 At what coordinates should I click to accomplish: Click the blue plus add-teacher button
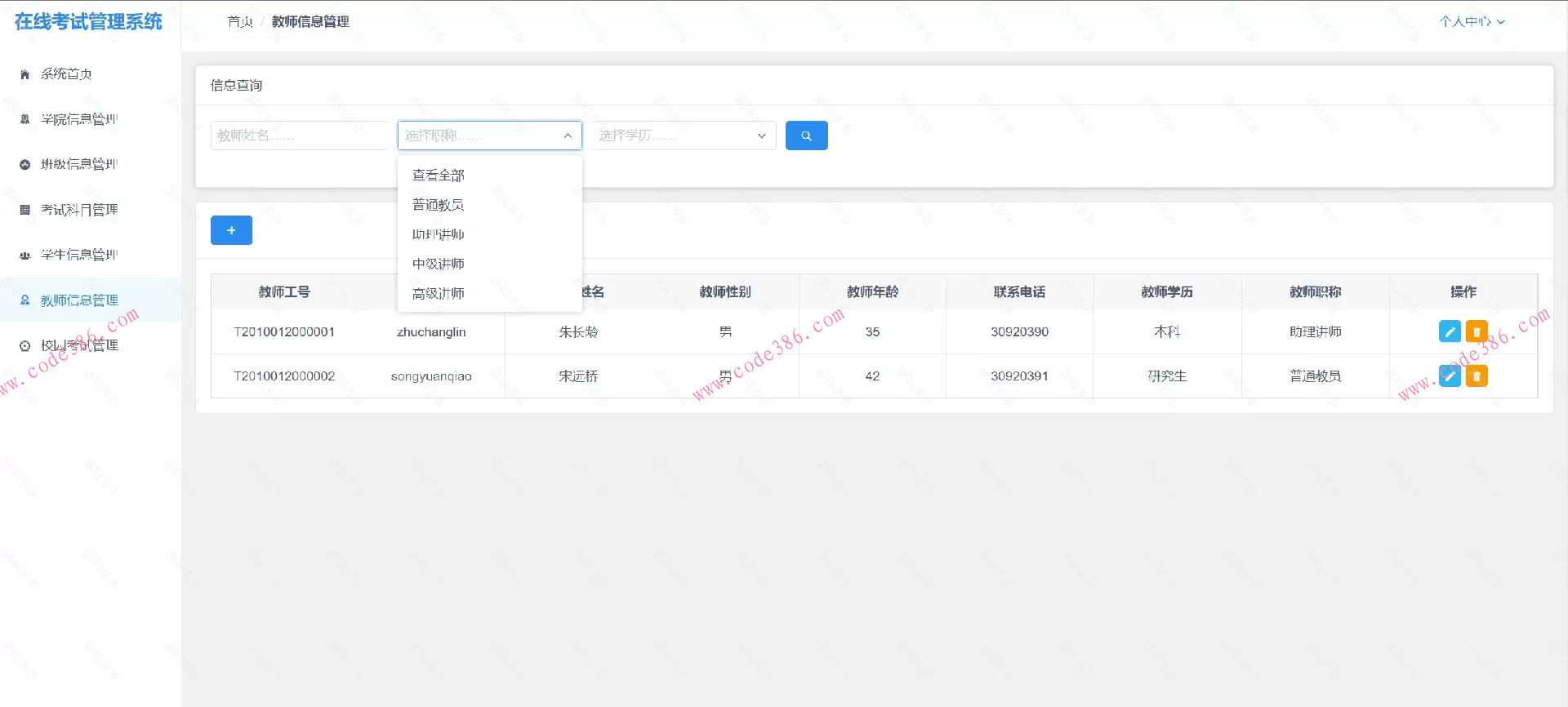click(x=231, y=230)
